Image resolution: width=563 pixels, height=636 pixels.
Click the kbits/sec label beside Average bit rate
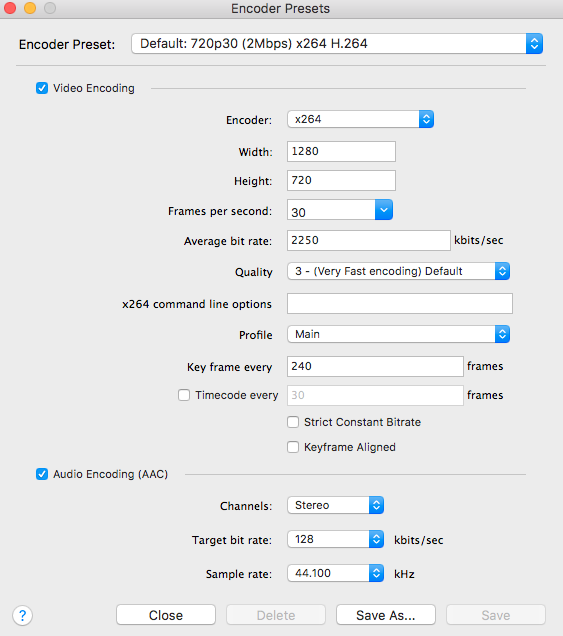point(479,240)
